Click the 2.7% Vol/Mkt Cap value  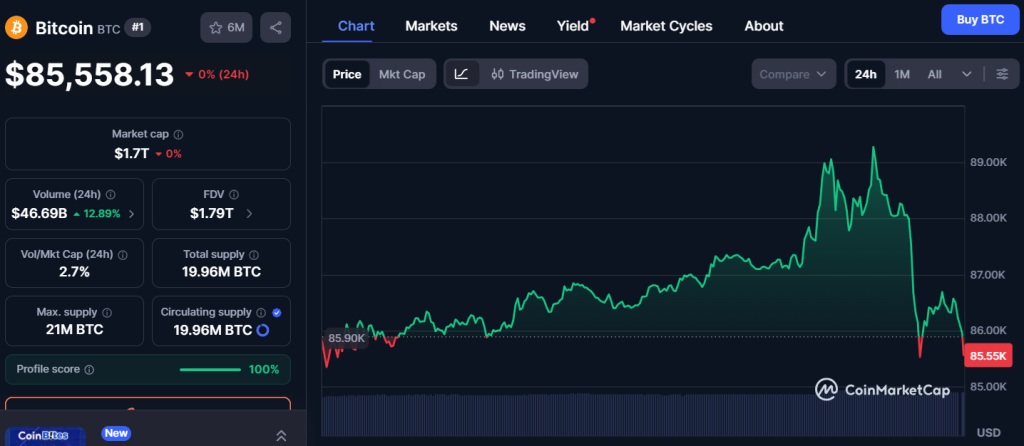[x=74, y=272]
